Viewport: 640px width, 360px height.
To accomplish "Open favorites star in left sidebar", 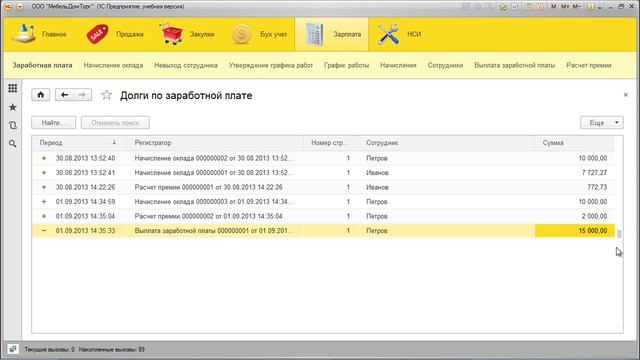I will [13, 107].
